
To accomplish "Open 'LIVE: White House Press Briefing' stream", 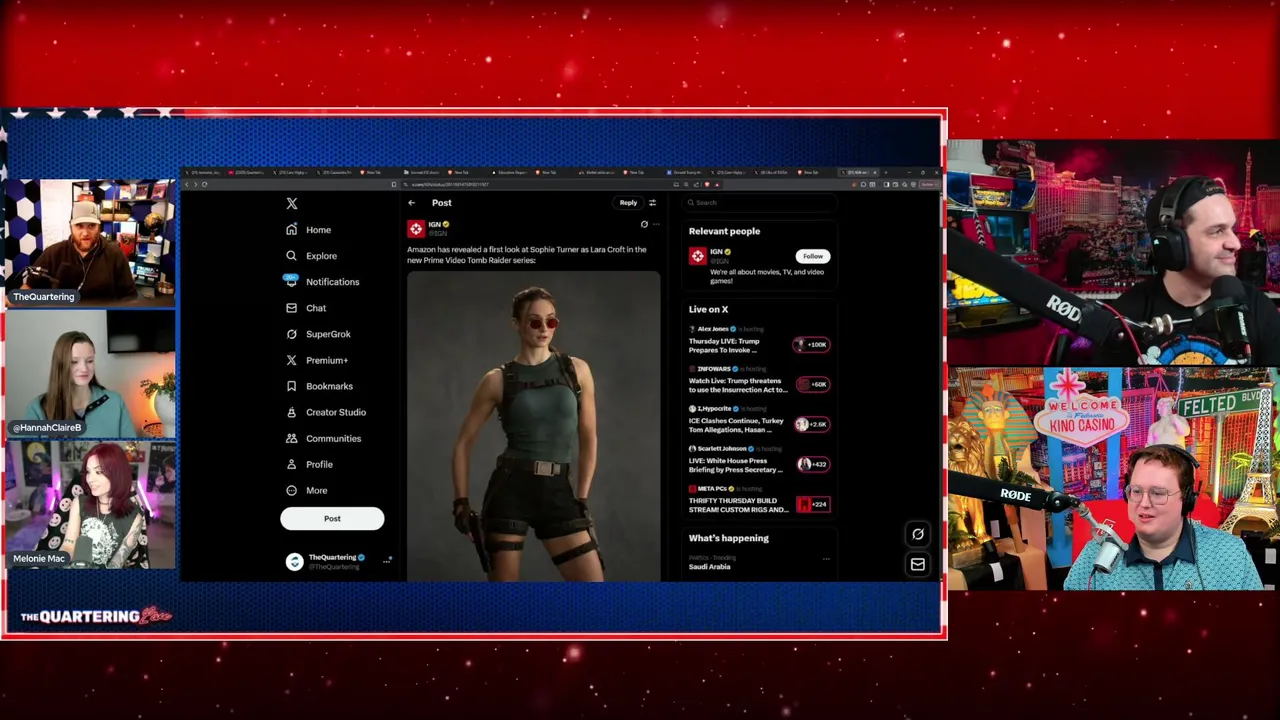I will point(735,465).
